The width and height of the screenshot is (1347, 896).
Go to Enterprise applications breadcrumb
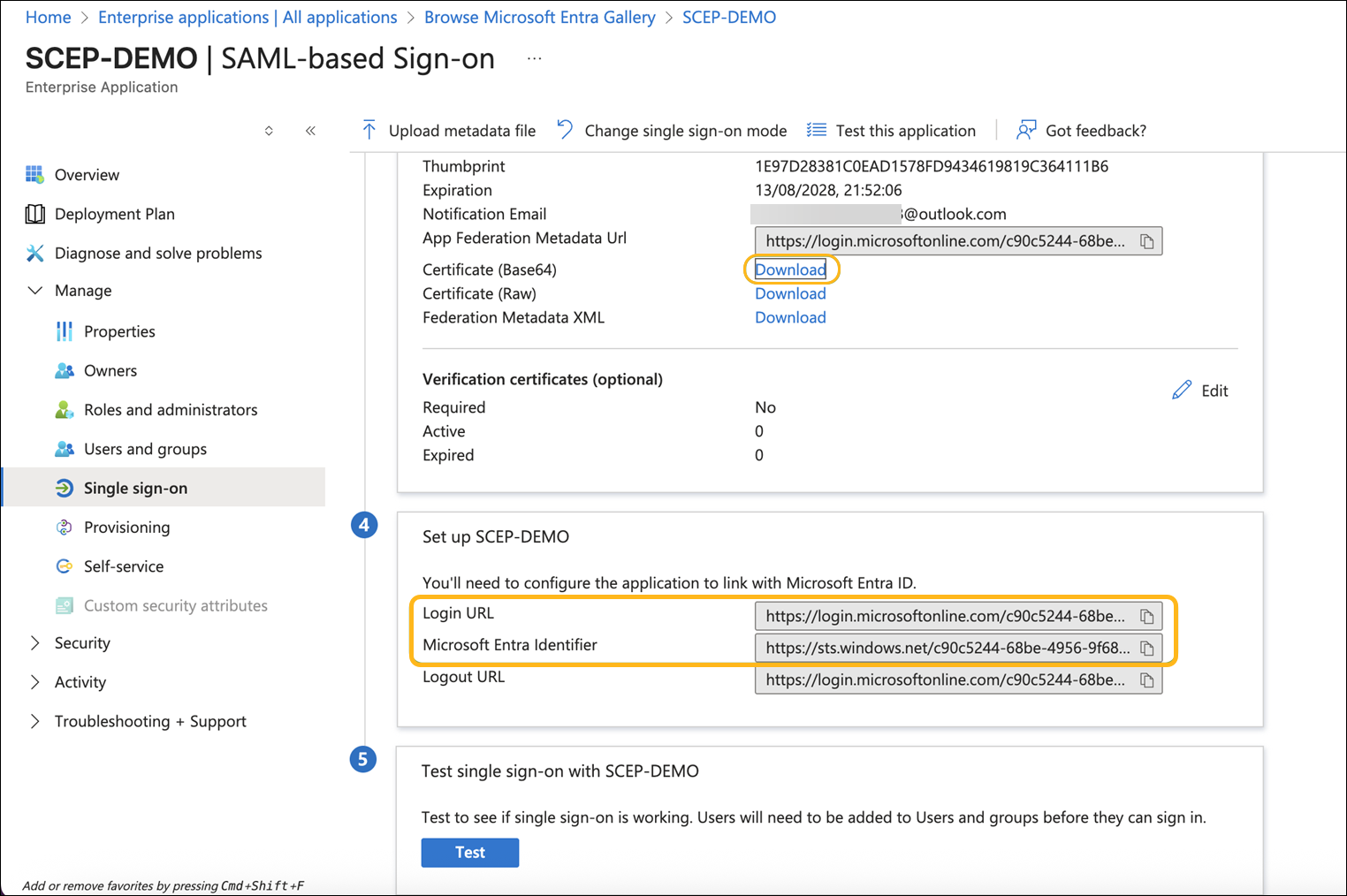coord(247,18)
